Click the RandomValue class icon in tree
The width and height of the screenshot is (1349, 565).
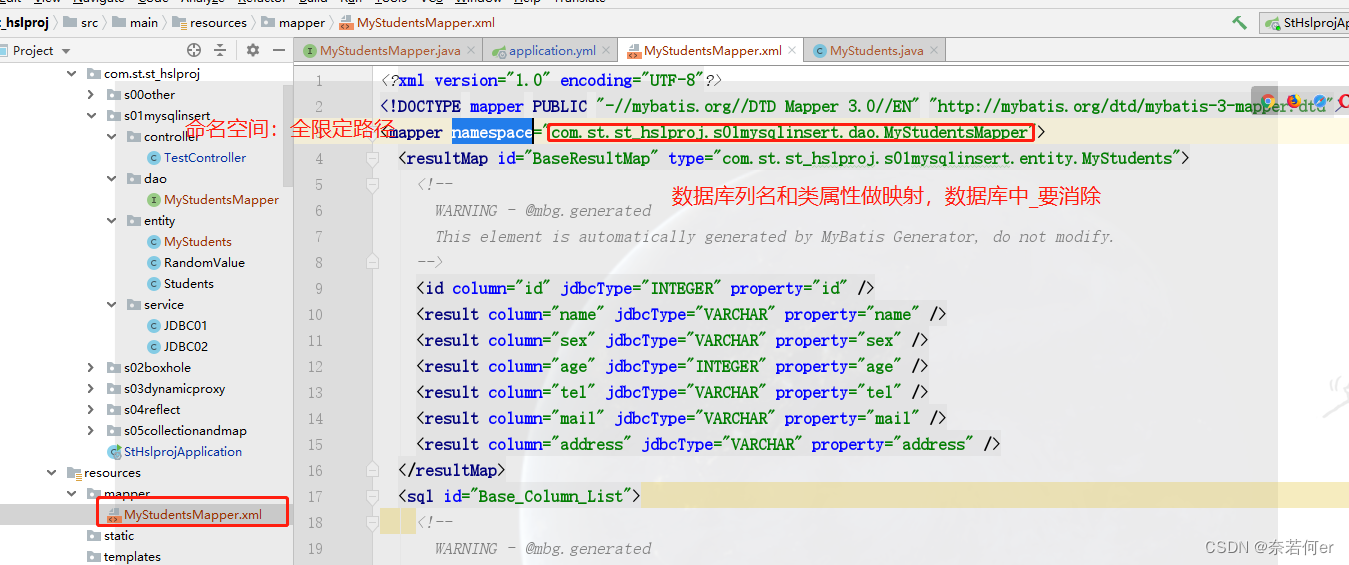click(154, 263)
